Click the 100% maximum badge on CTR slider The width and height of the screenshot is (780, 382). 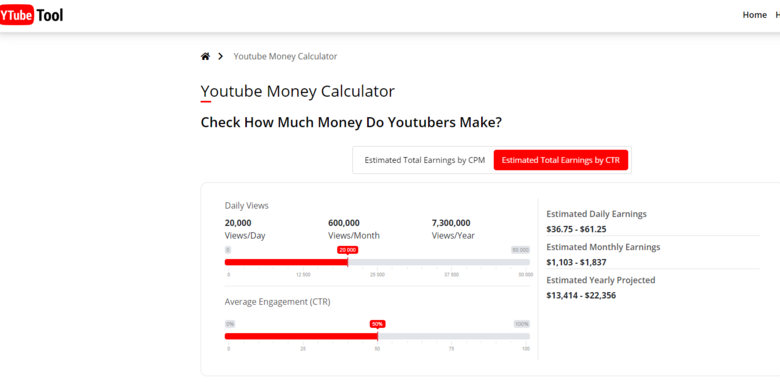pyautogui.click(x=522, y=324)
